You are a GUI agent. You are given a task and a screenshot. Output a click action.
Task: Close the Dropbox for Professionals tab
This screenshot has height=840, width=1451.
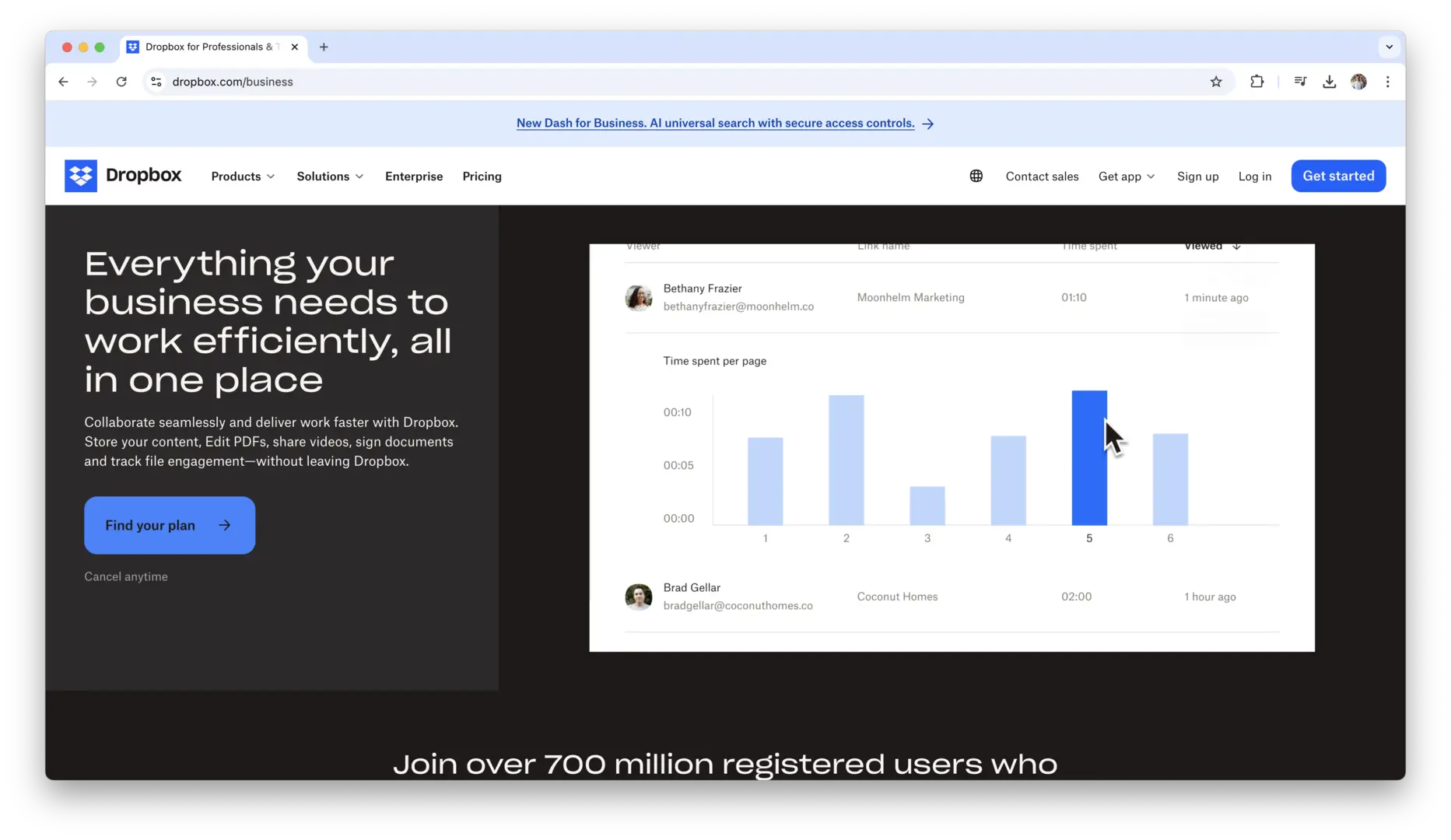[x=295, y=47]
